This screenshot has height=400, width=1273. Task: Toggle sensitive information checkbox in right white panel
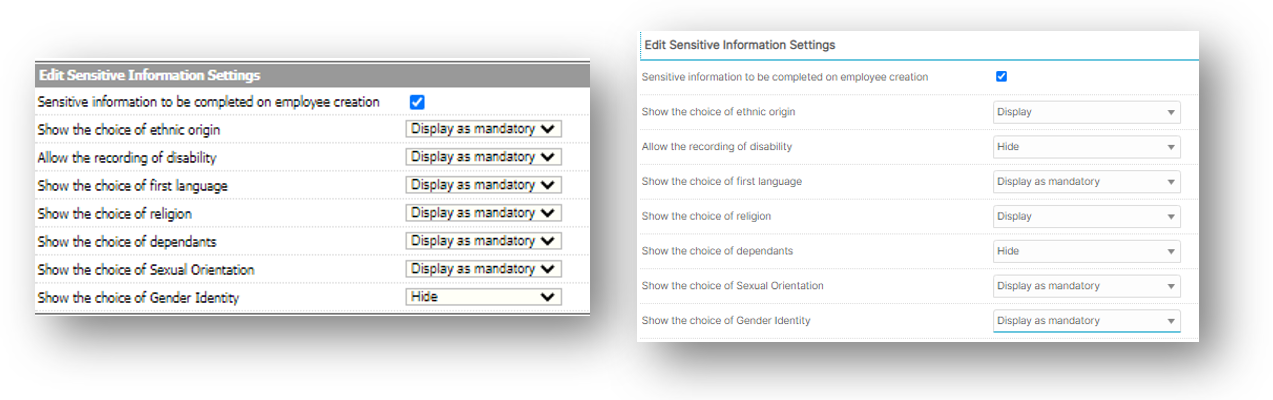pyautogui.click(x=1001, y=77)
